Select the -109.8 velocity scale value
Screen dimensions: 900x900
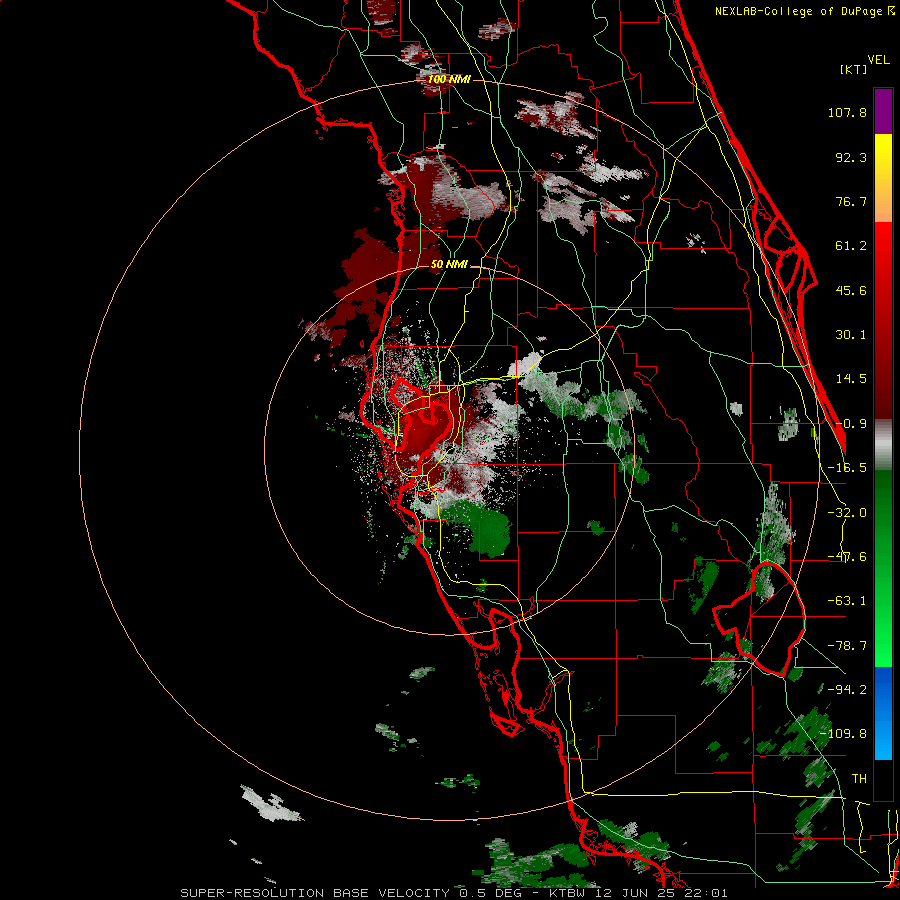tap(843, 734)
